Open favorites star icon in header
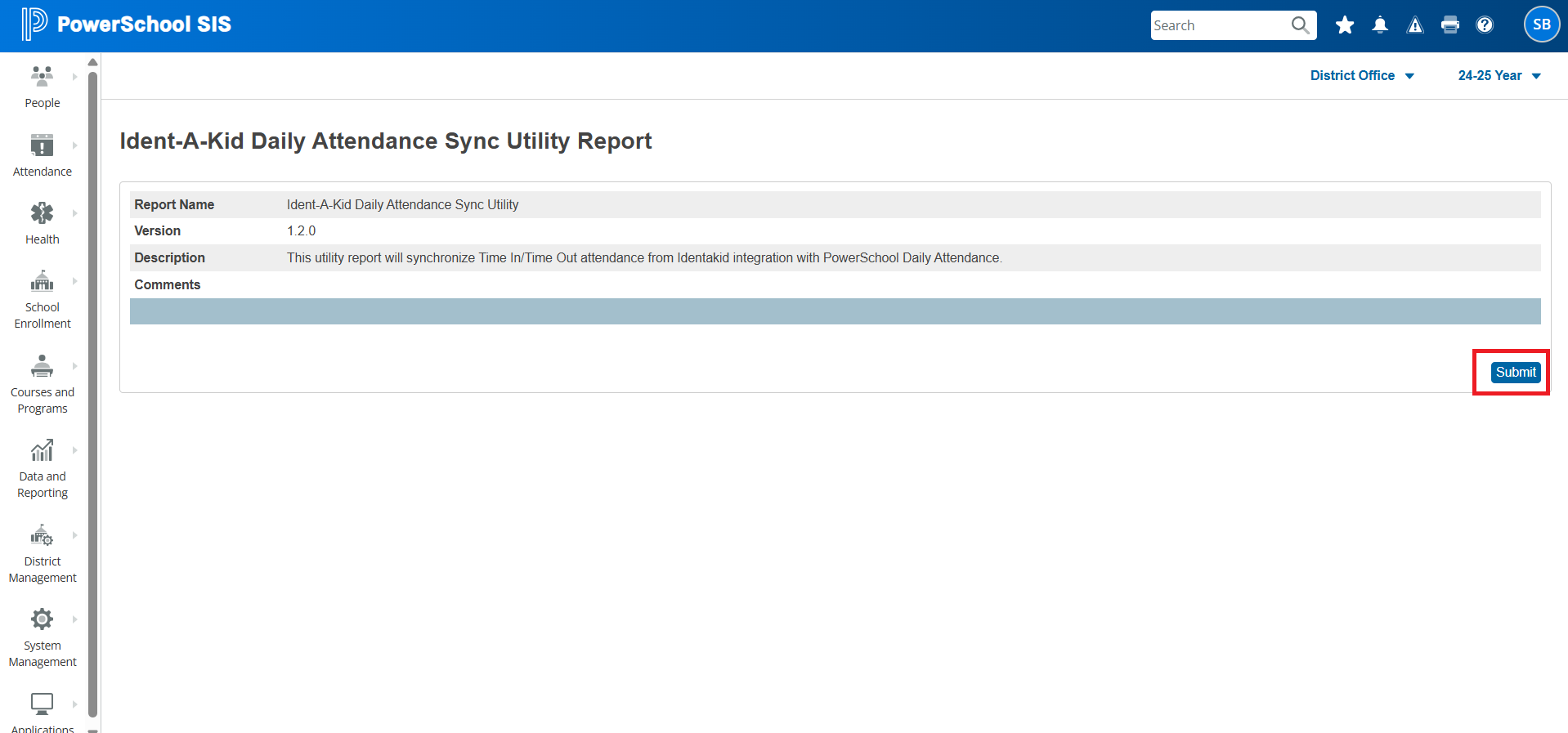 pos(1345,25)
